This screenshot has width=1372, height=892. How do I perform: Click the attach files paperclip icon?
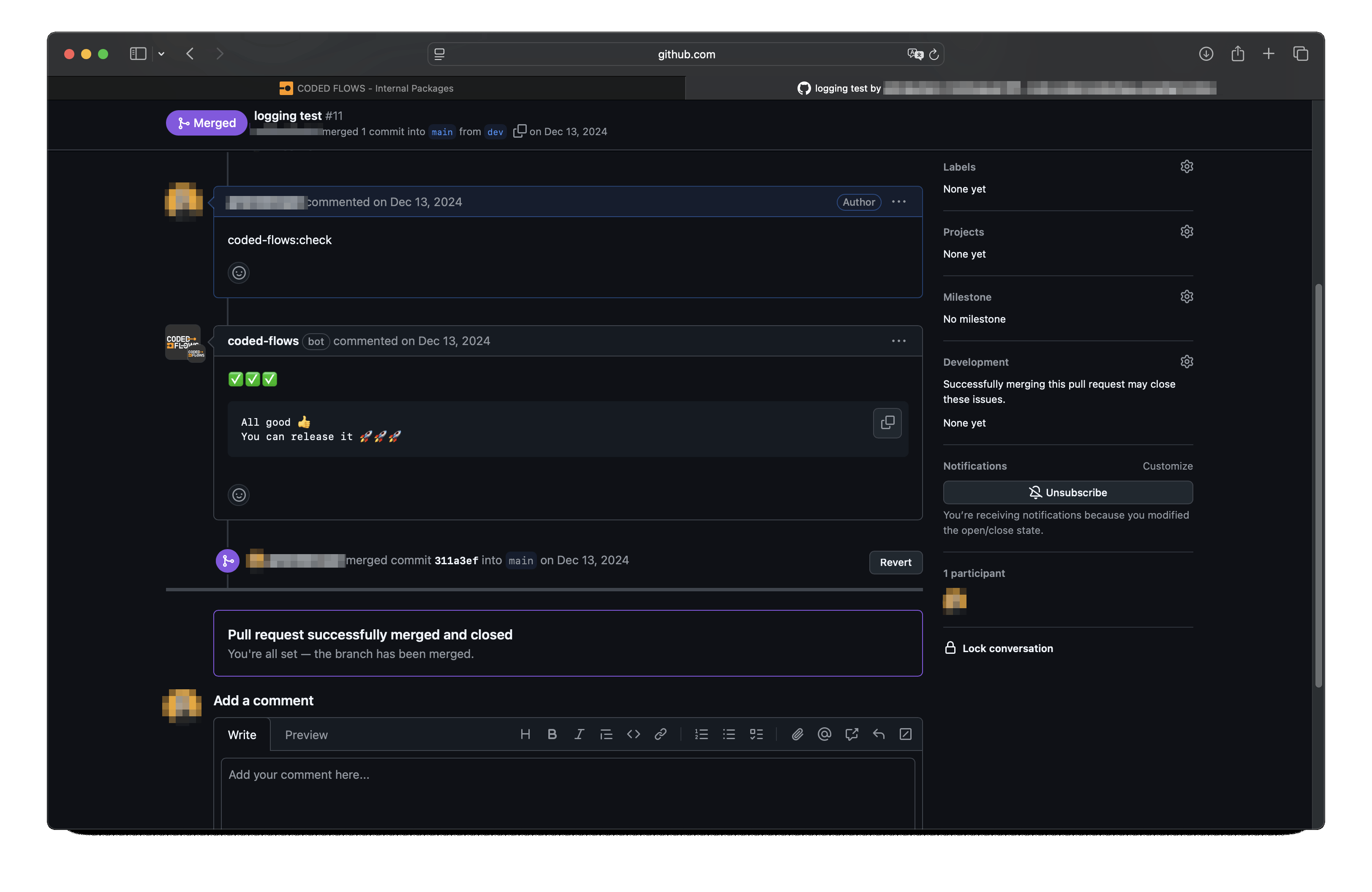(797, 734)
